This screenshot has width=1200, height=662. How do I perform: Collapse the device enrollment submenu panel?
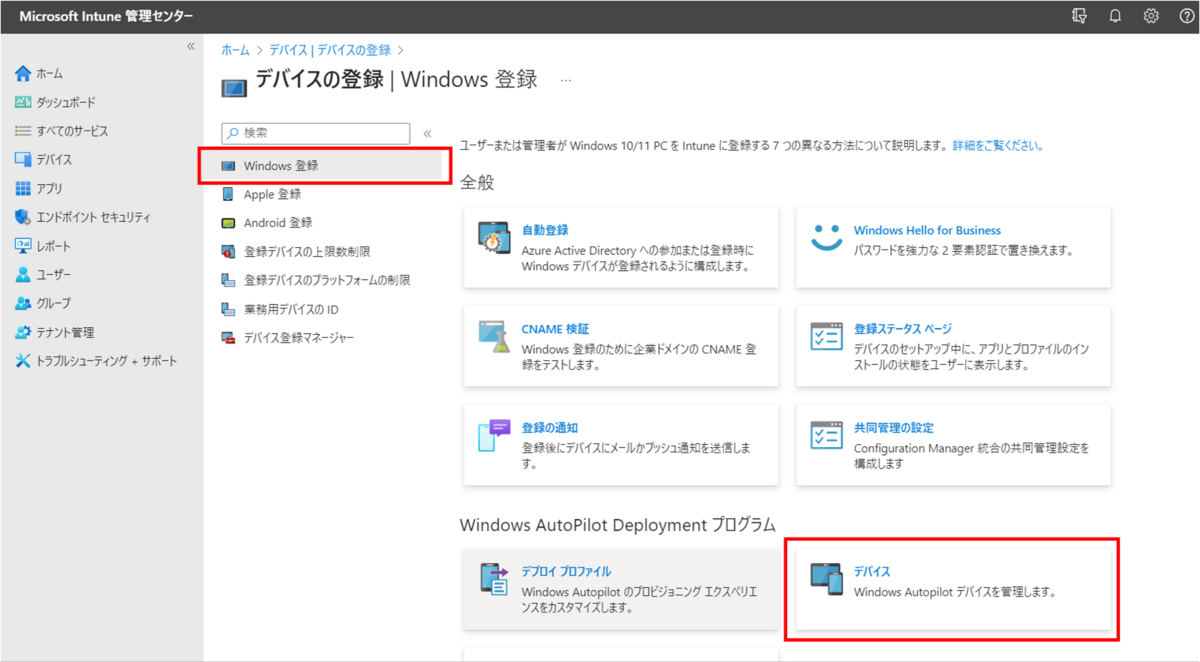[x=427, y=133]
